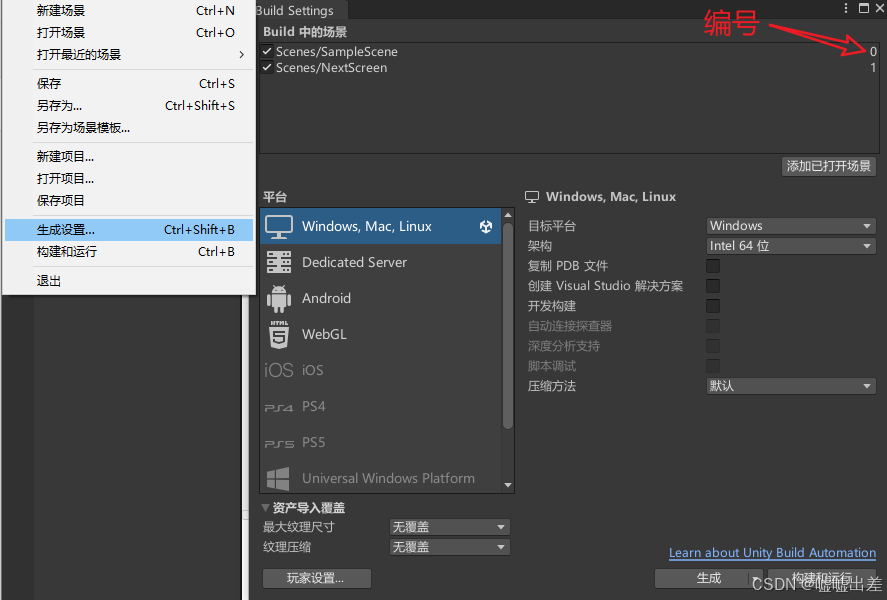Enable the 开发构建 checkbox
Image resolution: width=887 pixels, height=600 pixels.
[713, 306]
